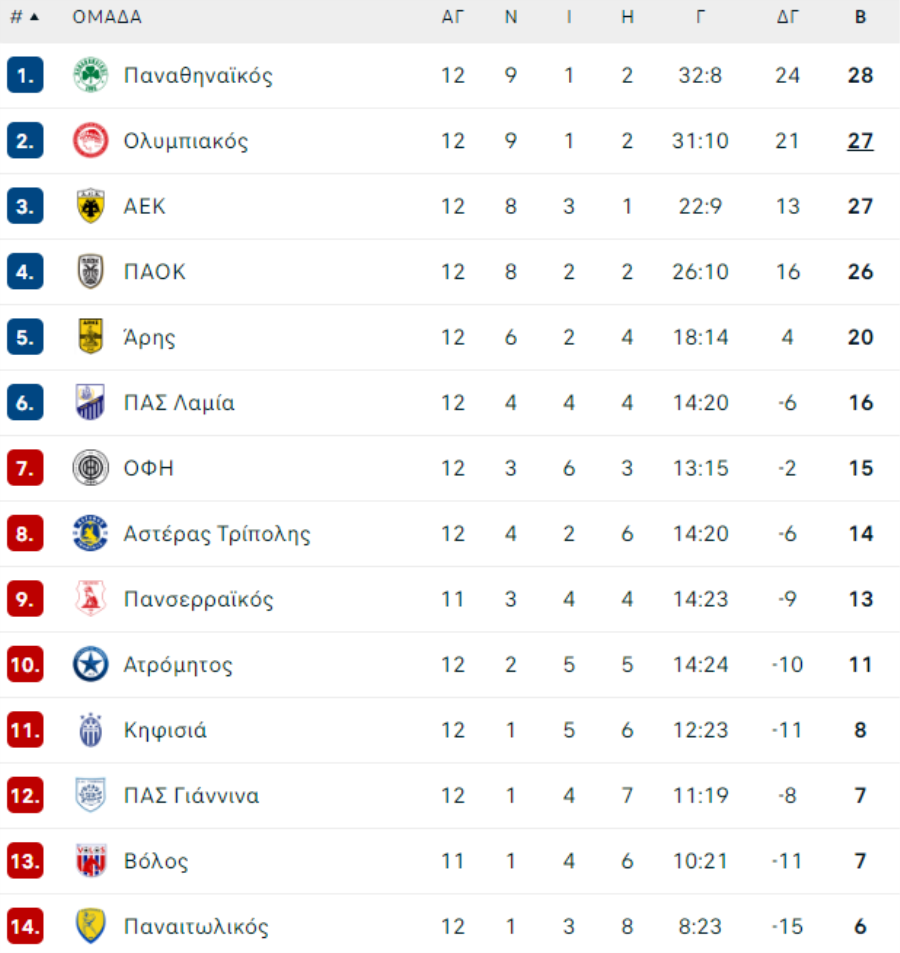900x953 pixels.
Task: Select the Παναιτωλικός yellow crest
Action: pos(90,927)
